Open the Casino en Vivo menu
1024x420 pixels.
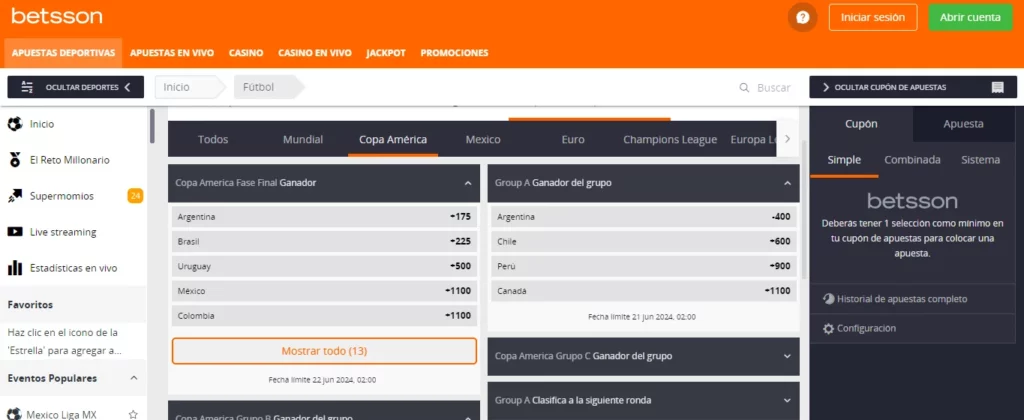click(x=314, y=52)
